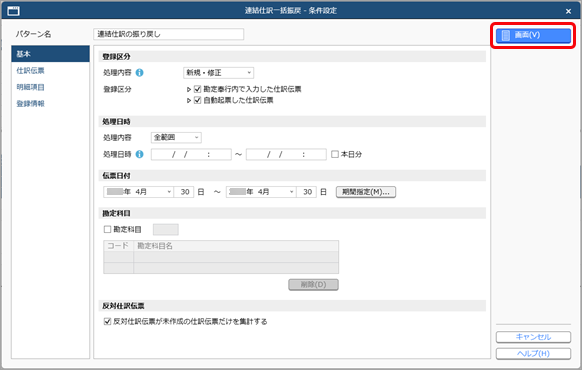Click the first empty row of the 勘定科目 table
582x370 pixels.
point(221,257)
